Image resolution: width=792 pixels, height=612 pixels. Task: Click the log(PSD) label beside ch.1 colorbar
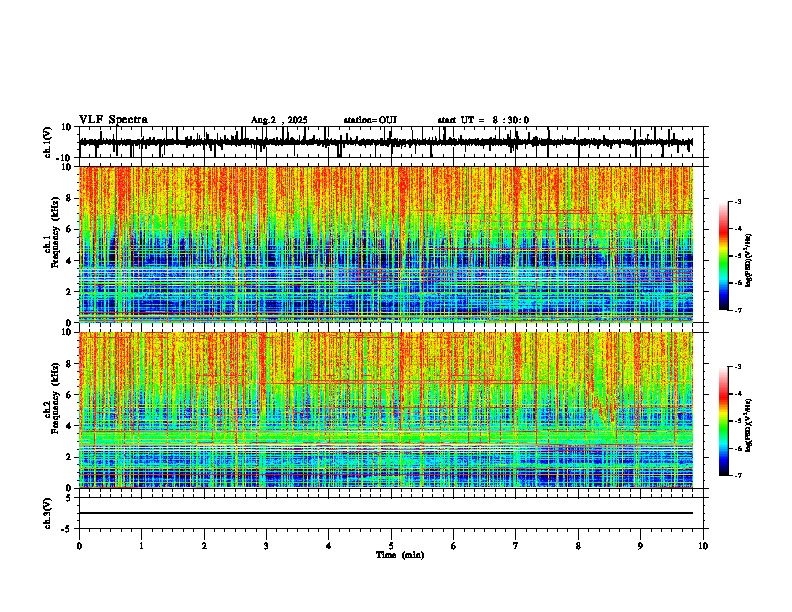(x=749, y=261)
